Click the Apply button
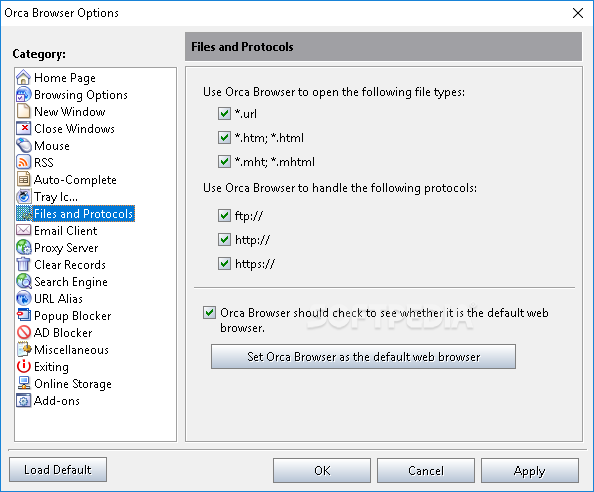The width and height of the screenshot is (594, 492). 530,470
